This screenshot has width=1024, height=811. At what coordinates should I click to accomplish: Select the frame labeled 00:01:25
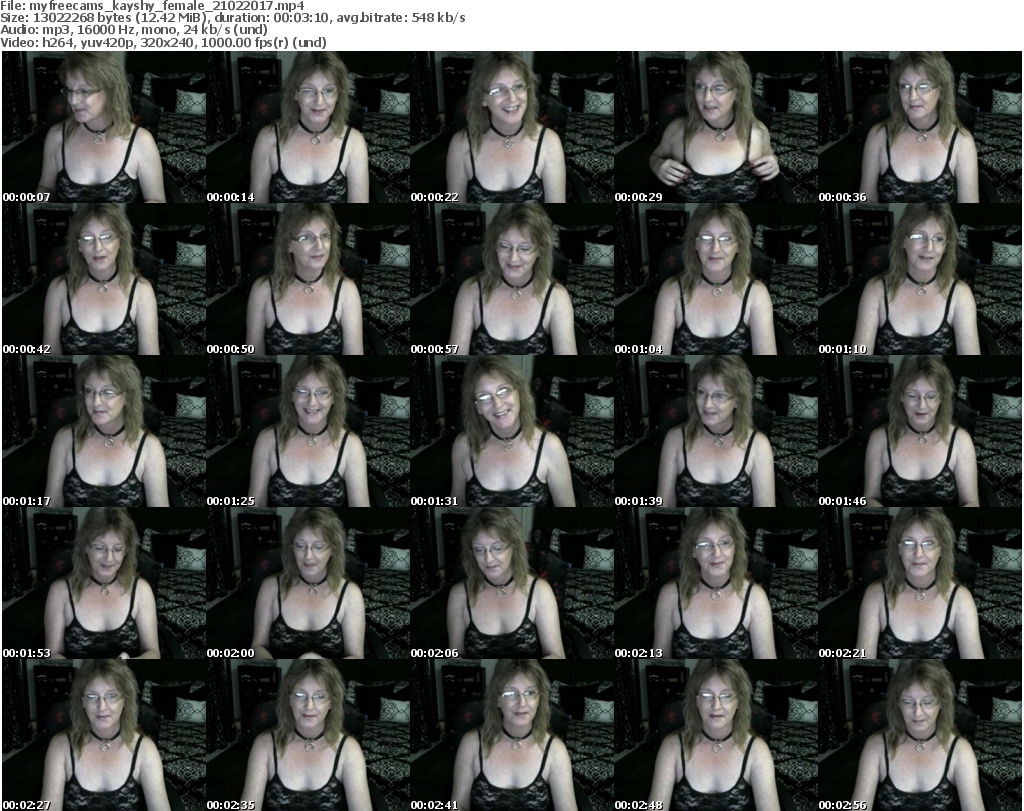(x=308, y=431)
